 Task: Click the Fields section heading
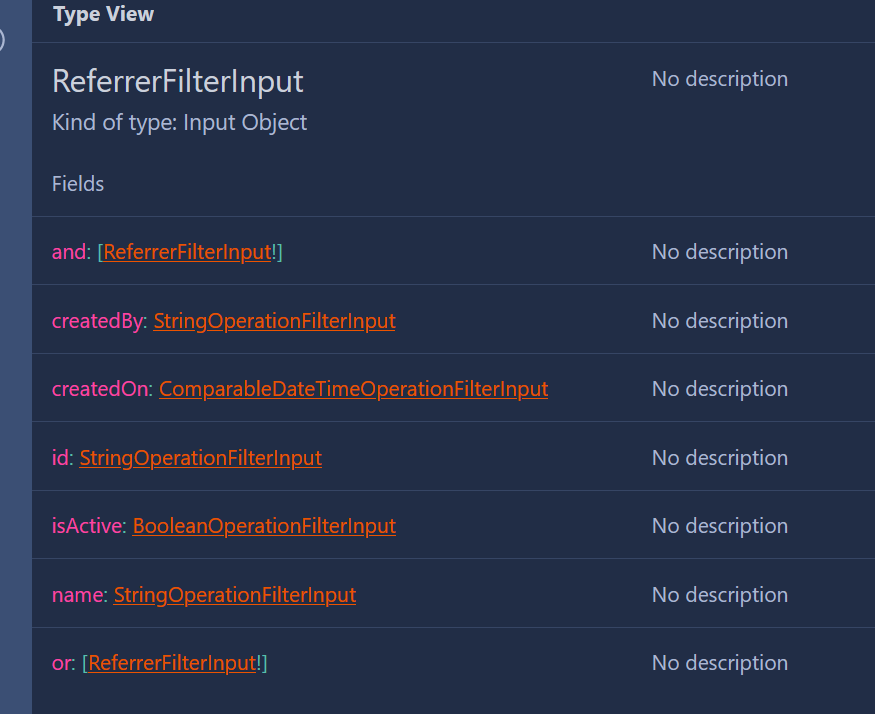pos(78,183)
